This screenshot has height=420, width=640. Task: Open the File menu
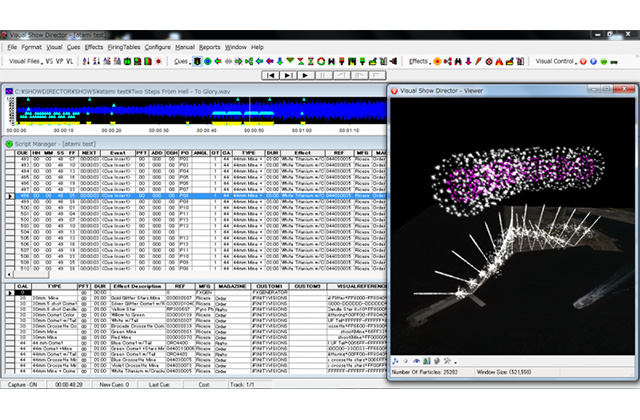point(12,47)
